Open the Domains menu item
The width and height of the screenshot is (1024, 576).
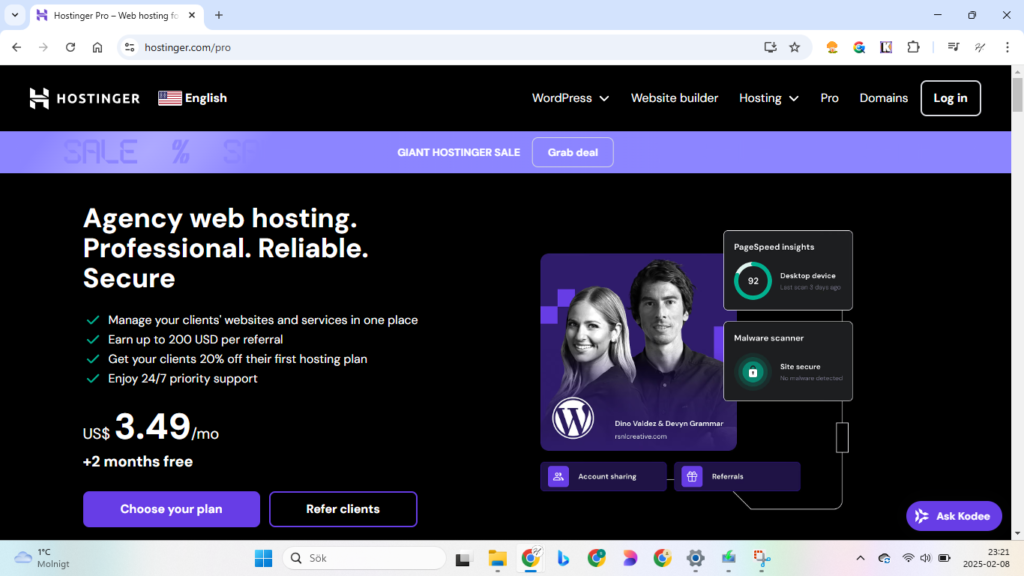pos(884,98)
